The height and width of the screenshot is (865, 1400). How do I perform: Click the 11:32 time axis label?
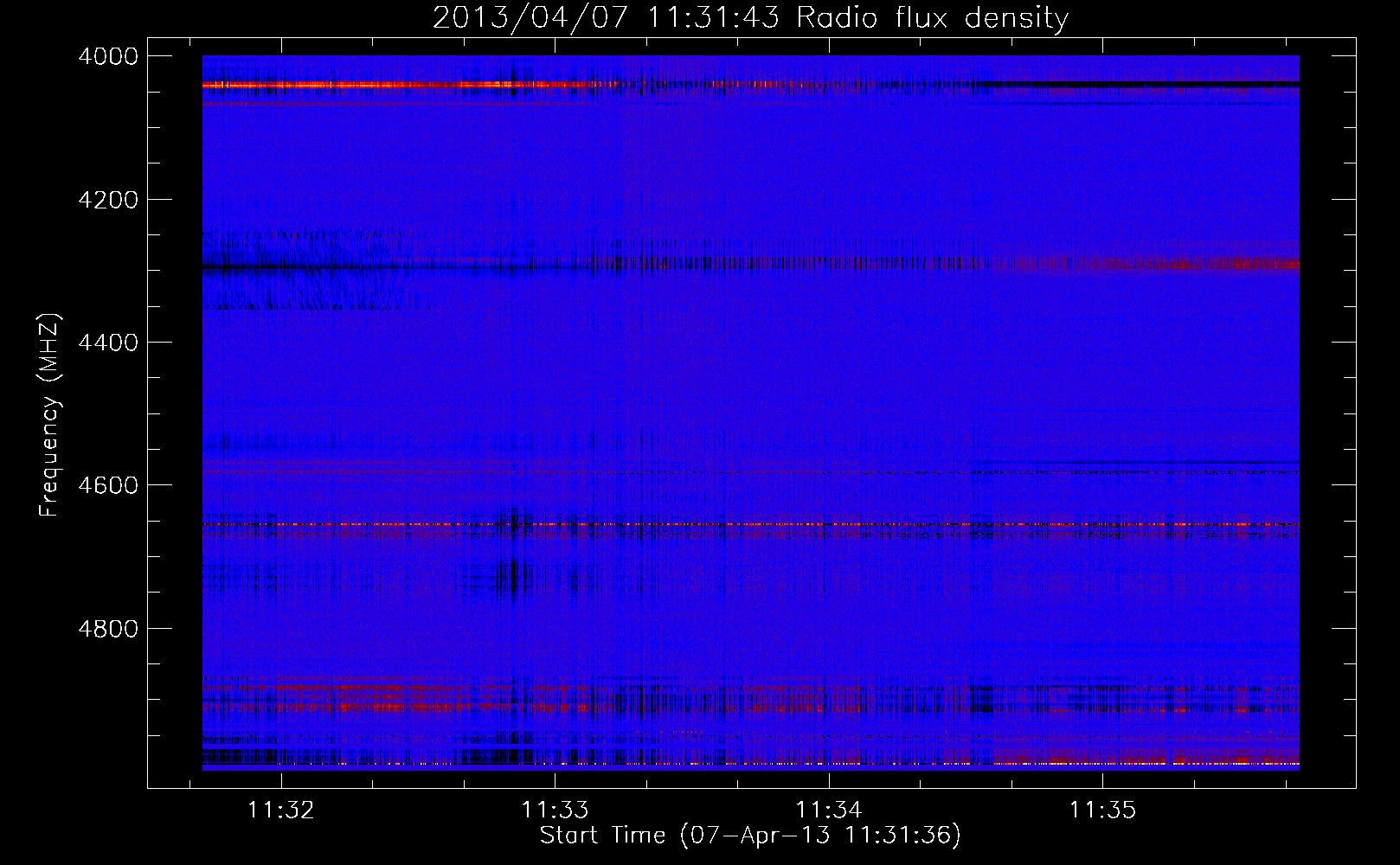(x=281, y=810)
